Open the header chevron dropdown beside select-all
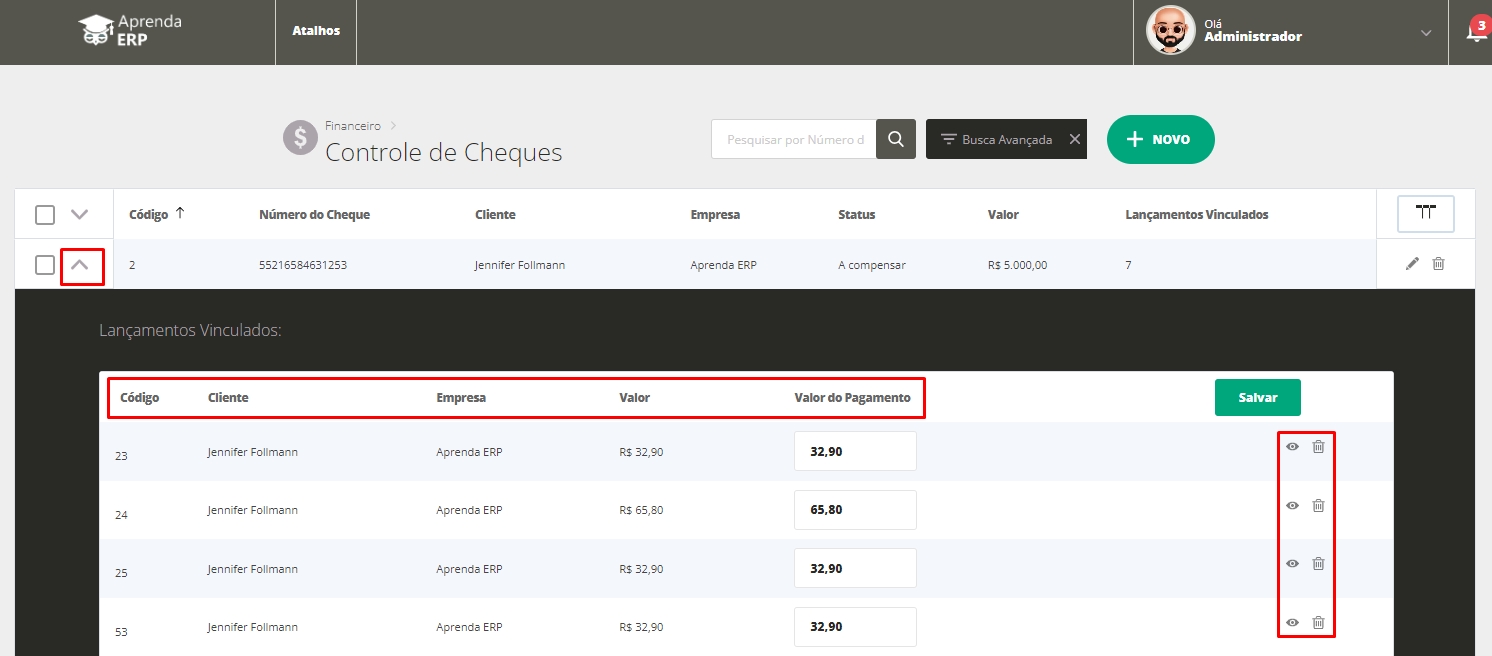 tap(80, 215)
